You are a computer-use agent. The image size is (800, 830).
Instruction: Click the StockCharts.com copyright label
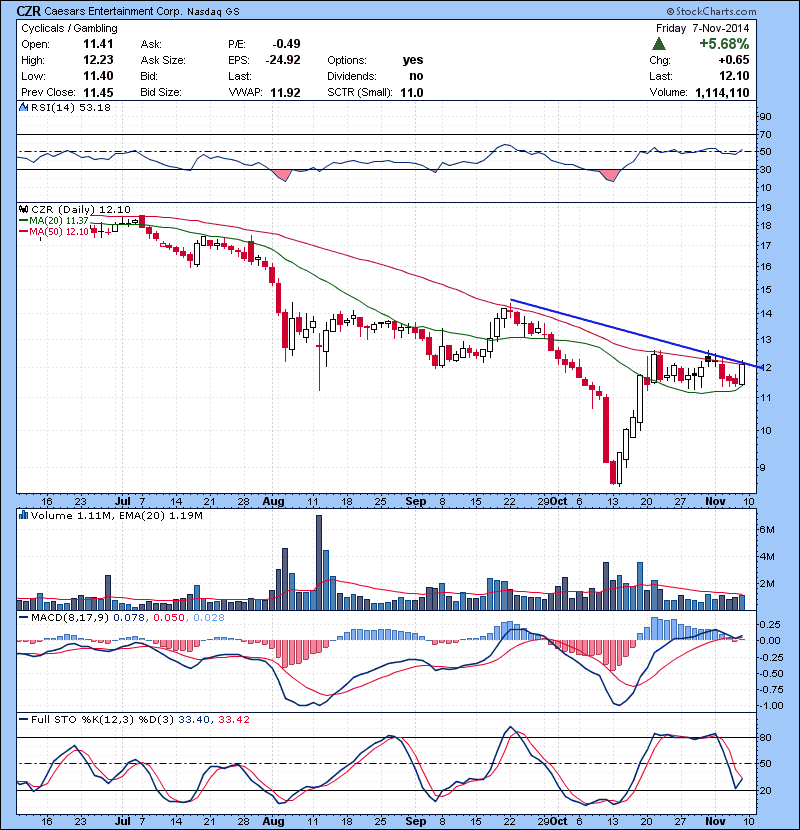click(x=711, y=11)
